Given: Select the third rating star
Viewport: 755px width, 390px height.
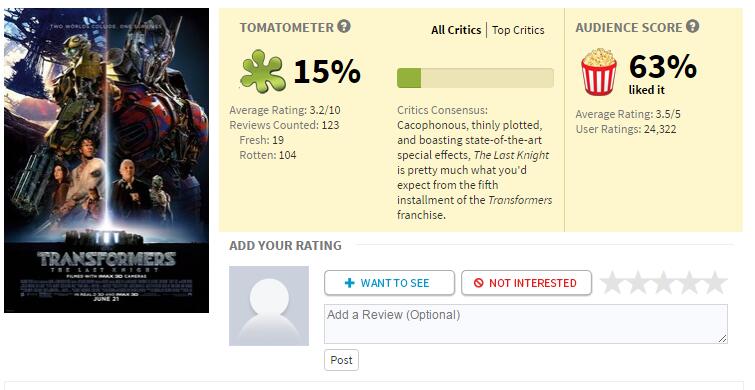Looking at the screenshot, I should 663,283.
